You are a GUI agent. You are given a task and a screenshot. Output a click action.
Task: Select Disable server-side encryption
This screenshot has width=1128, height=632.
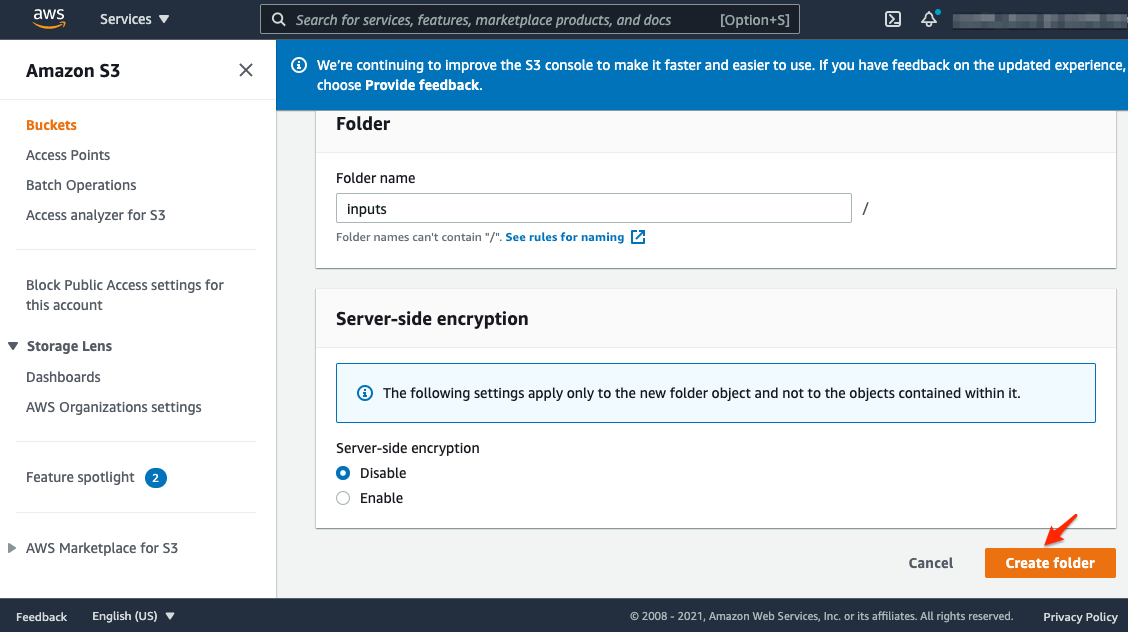[343, 473]
